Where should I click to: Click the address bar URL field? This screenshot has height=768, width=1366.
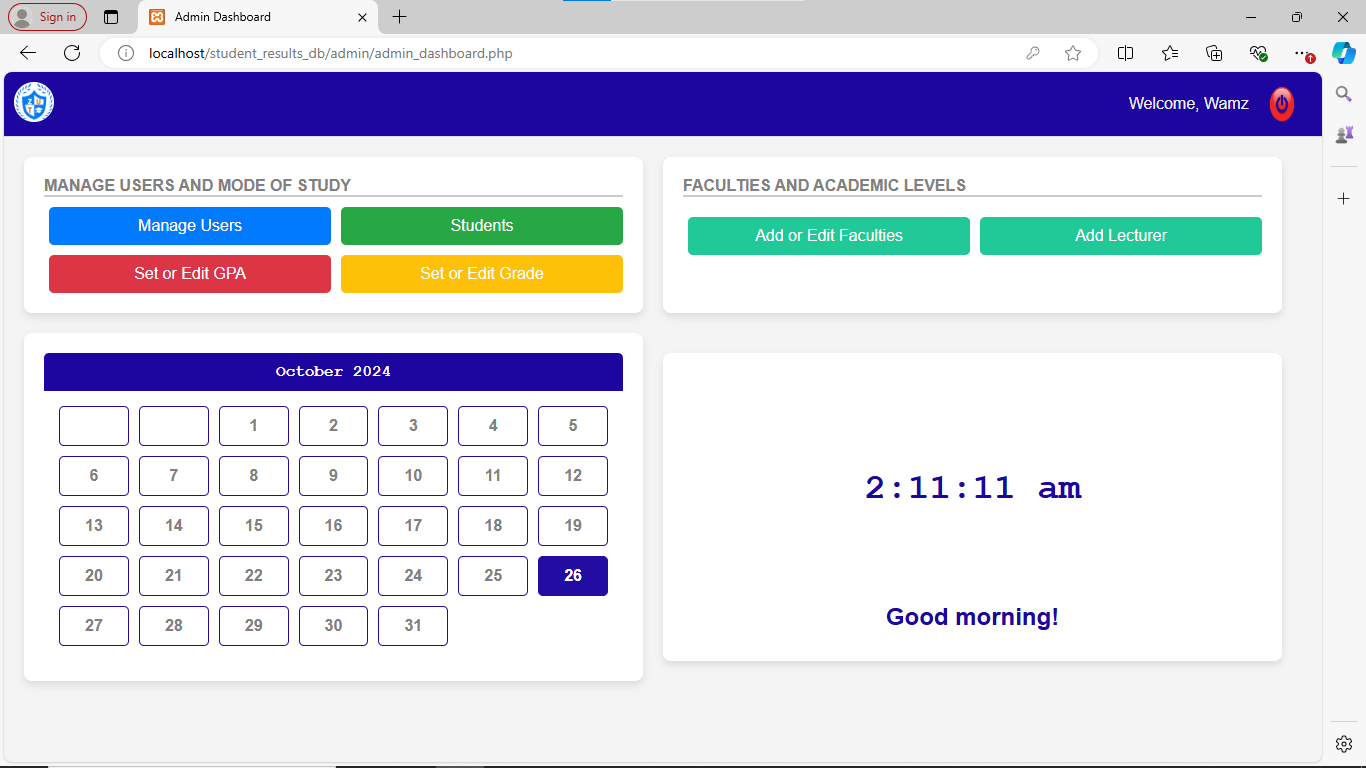(560, 53)
